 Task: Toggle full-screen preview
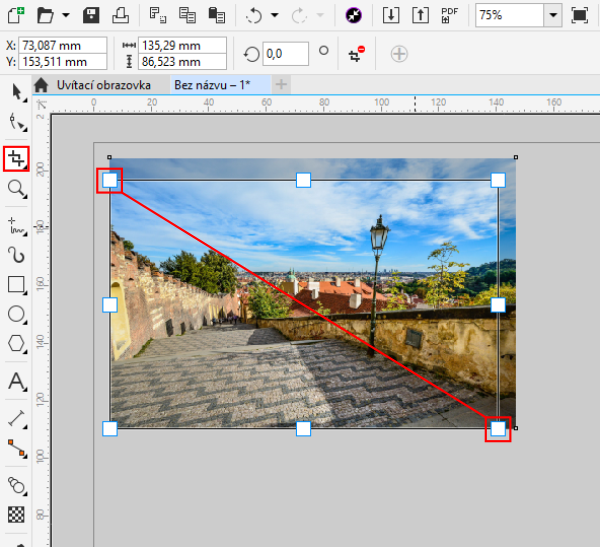(579, 15)
